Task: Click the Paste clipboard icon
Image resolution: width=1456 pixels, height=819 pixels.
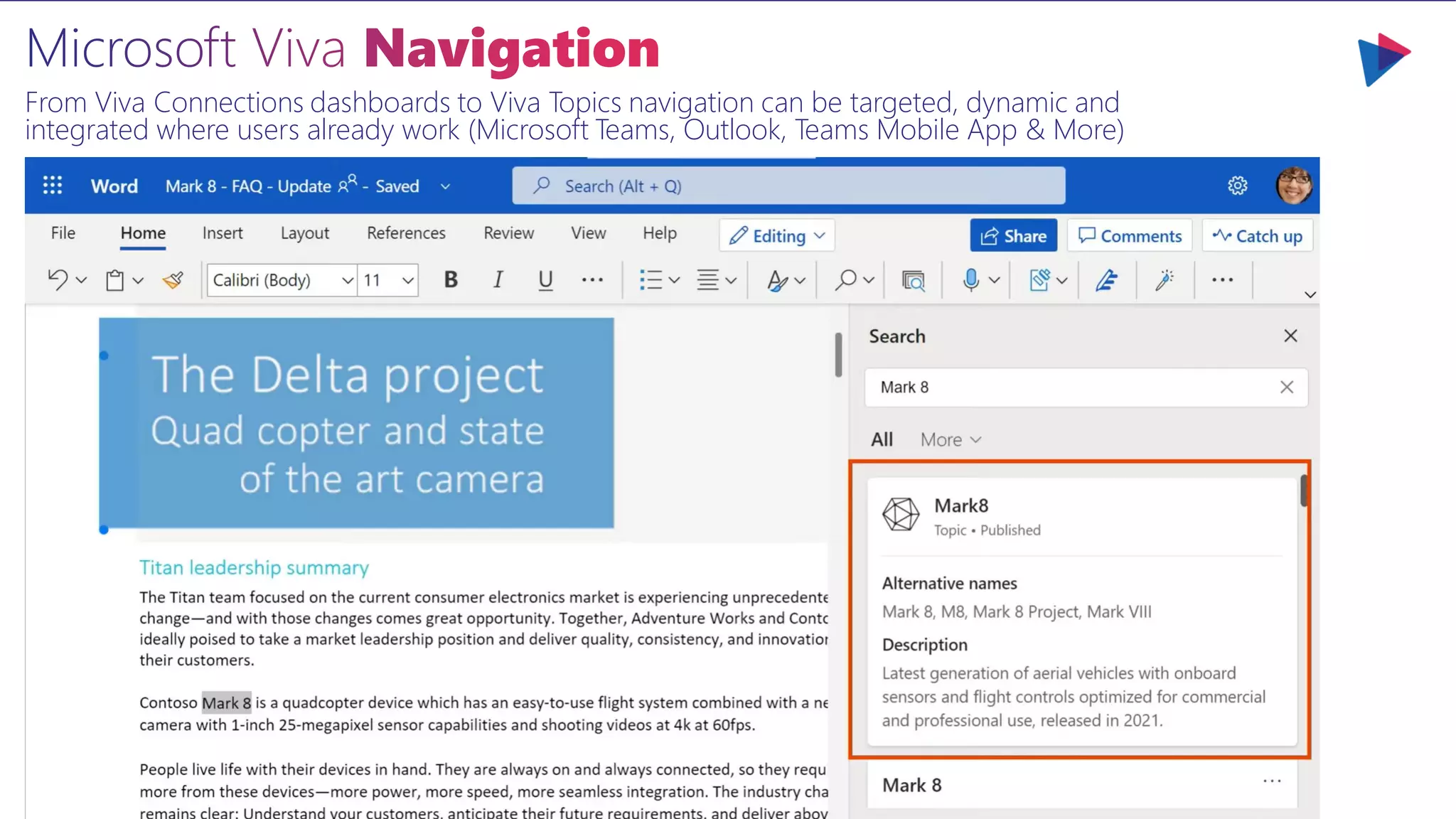Action: (114, 280)
